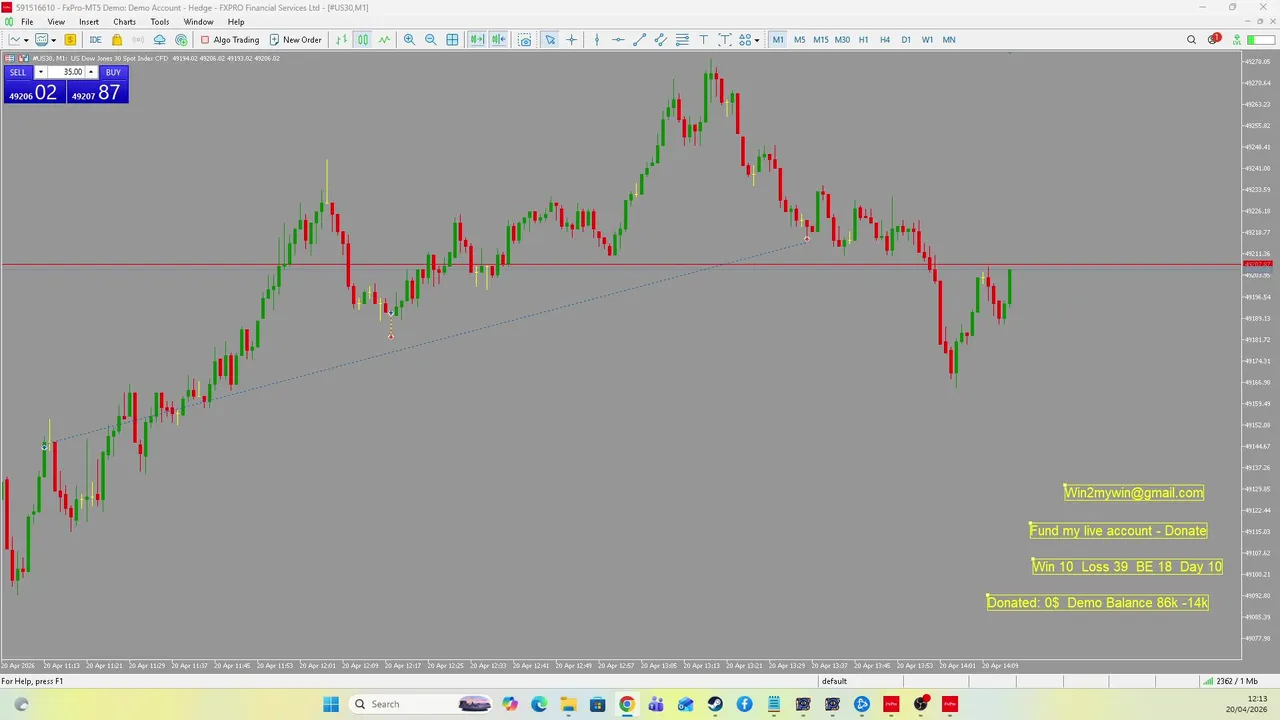Open the VPS cloud hosting icon

159,40
